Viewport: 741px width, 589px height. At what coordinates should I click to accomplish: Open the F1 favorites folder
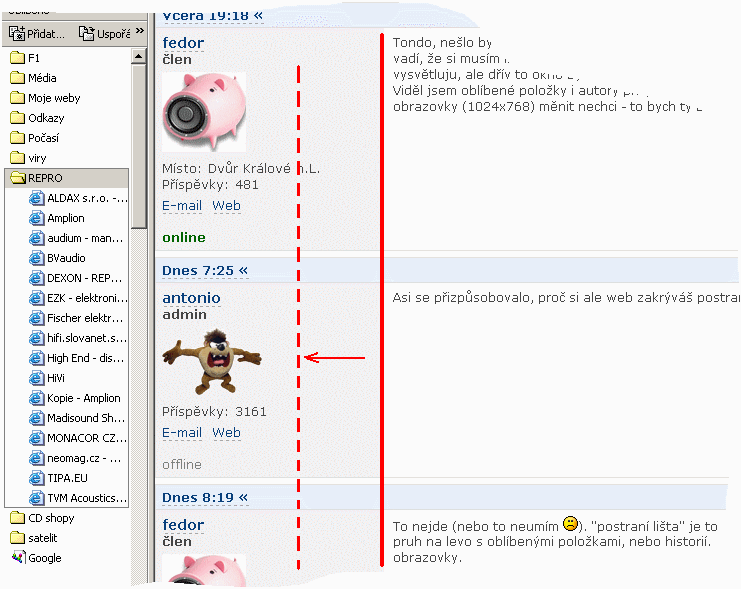pyautogui.click(x=25, y=58)
